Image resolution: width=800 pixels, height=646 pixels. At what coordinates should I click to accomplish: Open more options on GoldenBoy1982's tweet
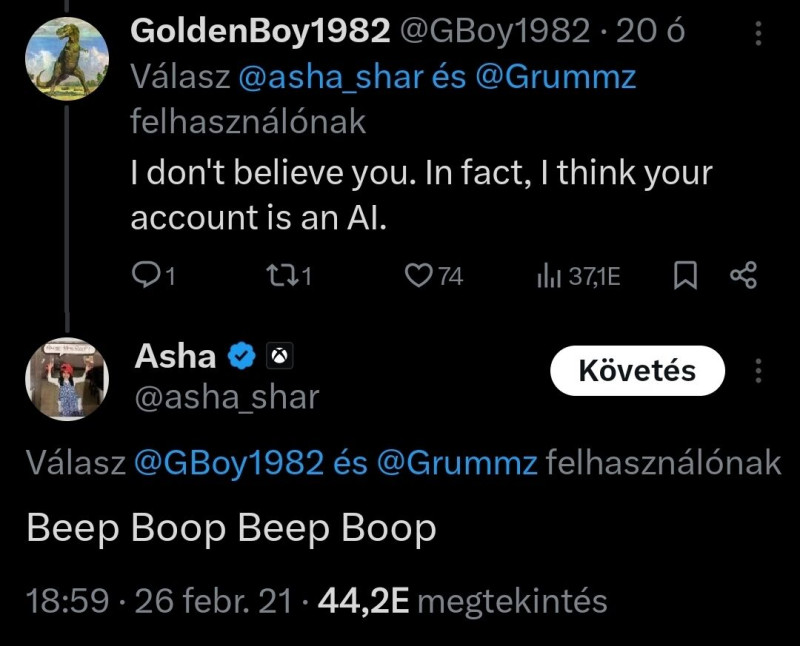[757, 34]
